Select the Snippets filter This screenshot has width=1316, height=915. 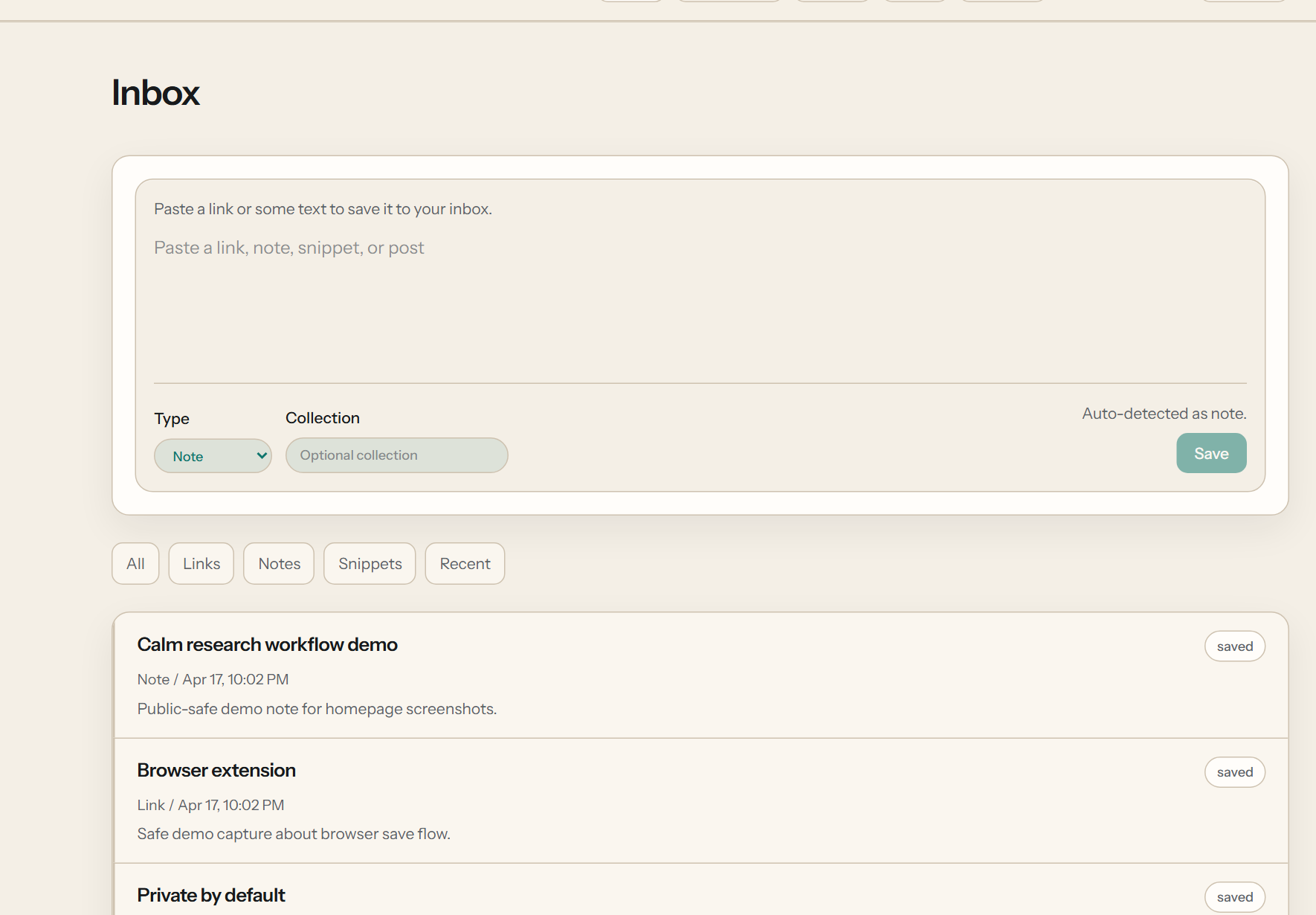click(x=369, y=563)
